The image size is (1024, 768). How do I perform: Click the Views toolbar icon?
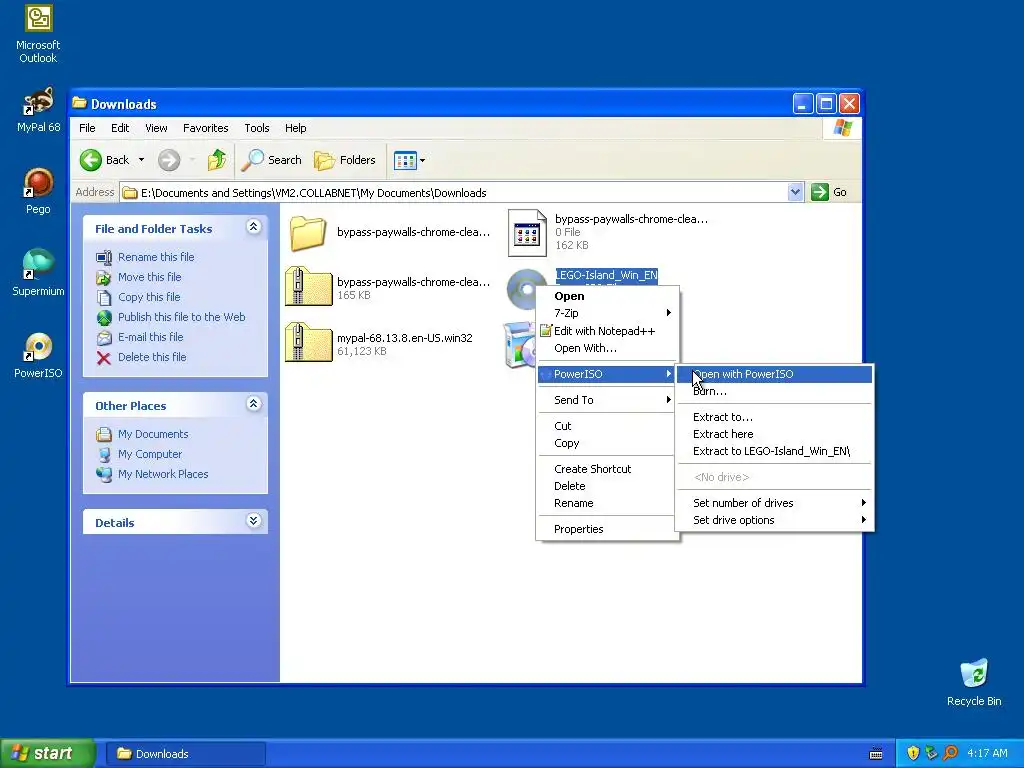(x=405, y=160)
